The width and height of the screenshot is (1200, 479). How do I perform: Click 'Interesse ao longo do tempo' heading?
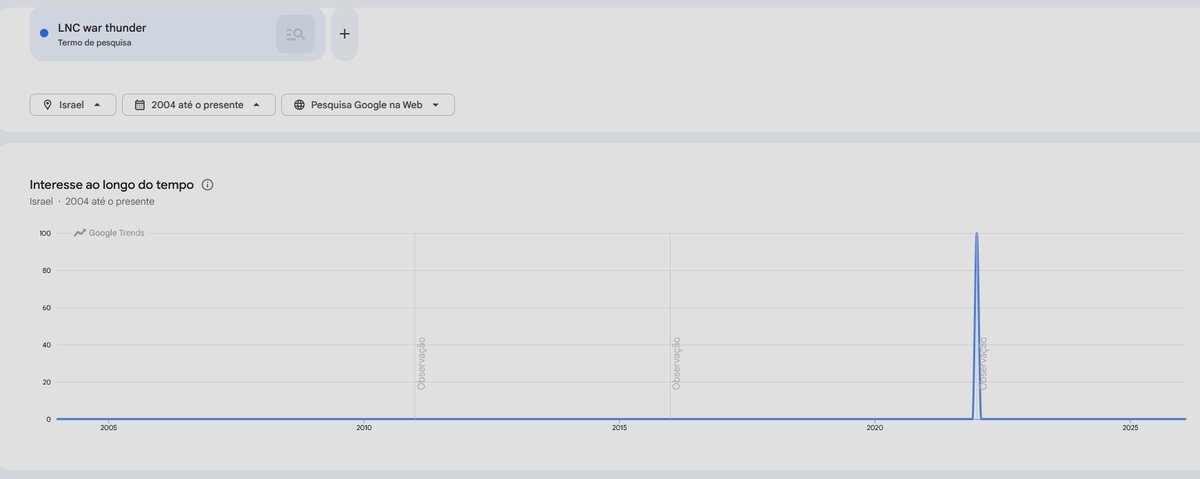[x=112, y=185]
